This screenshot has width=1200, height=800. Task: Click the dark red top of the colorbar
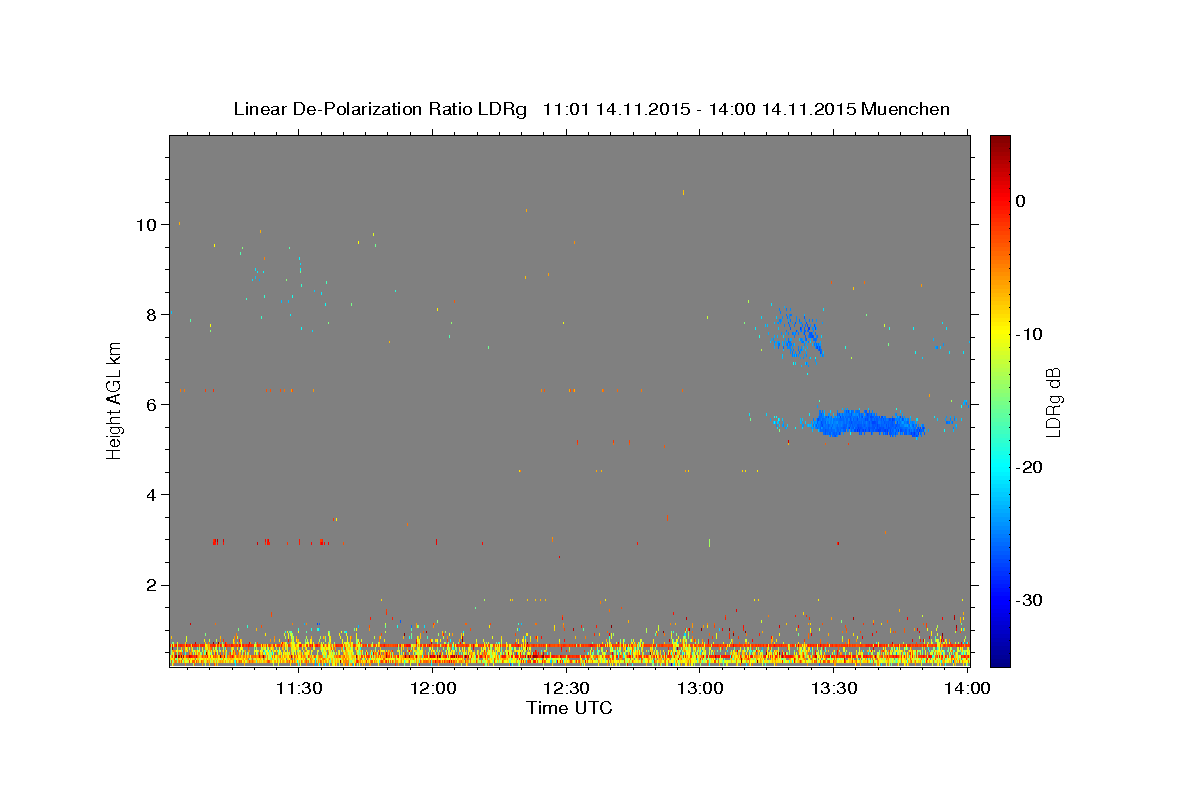(1000, 143)
